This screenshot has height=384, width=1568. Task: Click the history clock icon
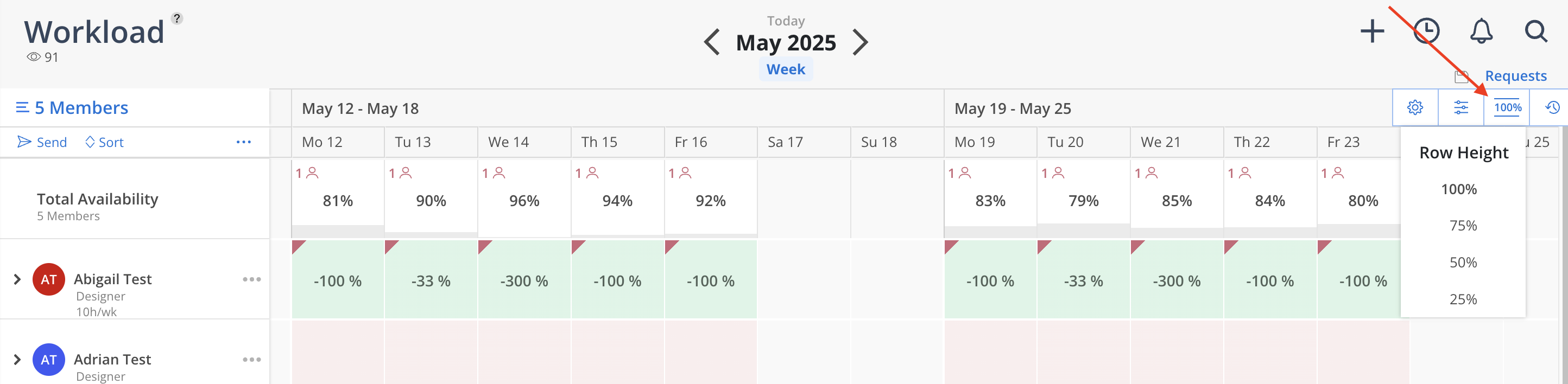pos(1553,107)
